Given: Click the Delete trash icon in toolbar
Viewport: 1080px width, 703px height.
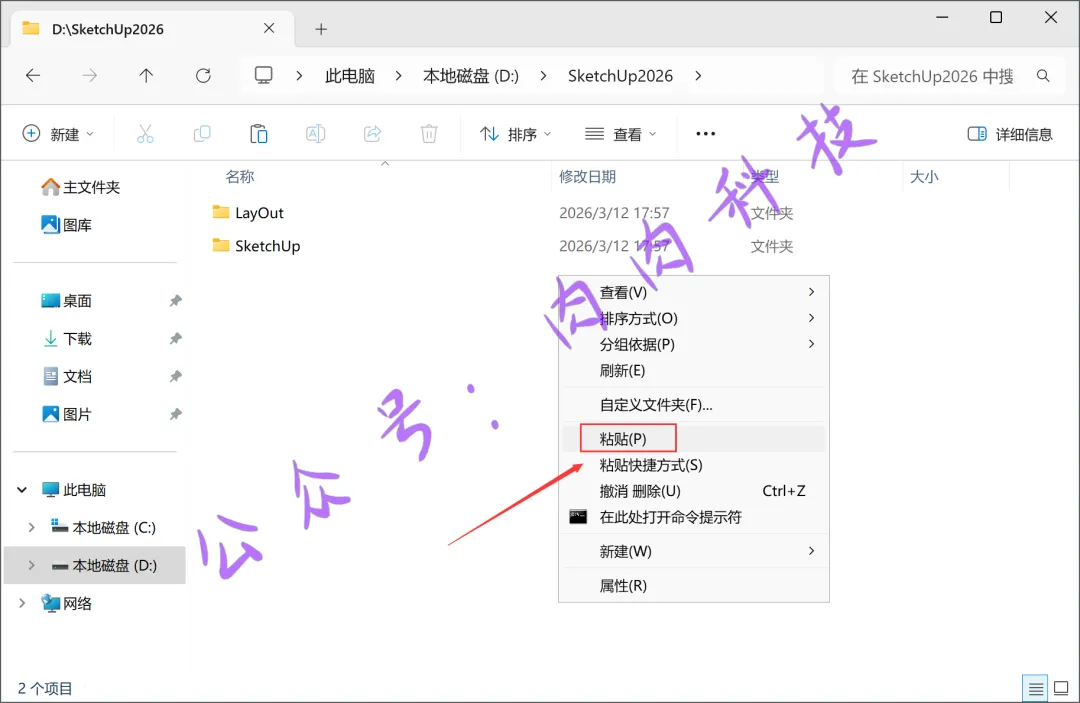Looking at the screenshot, I should pos(429,134).
